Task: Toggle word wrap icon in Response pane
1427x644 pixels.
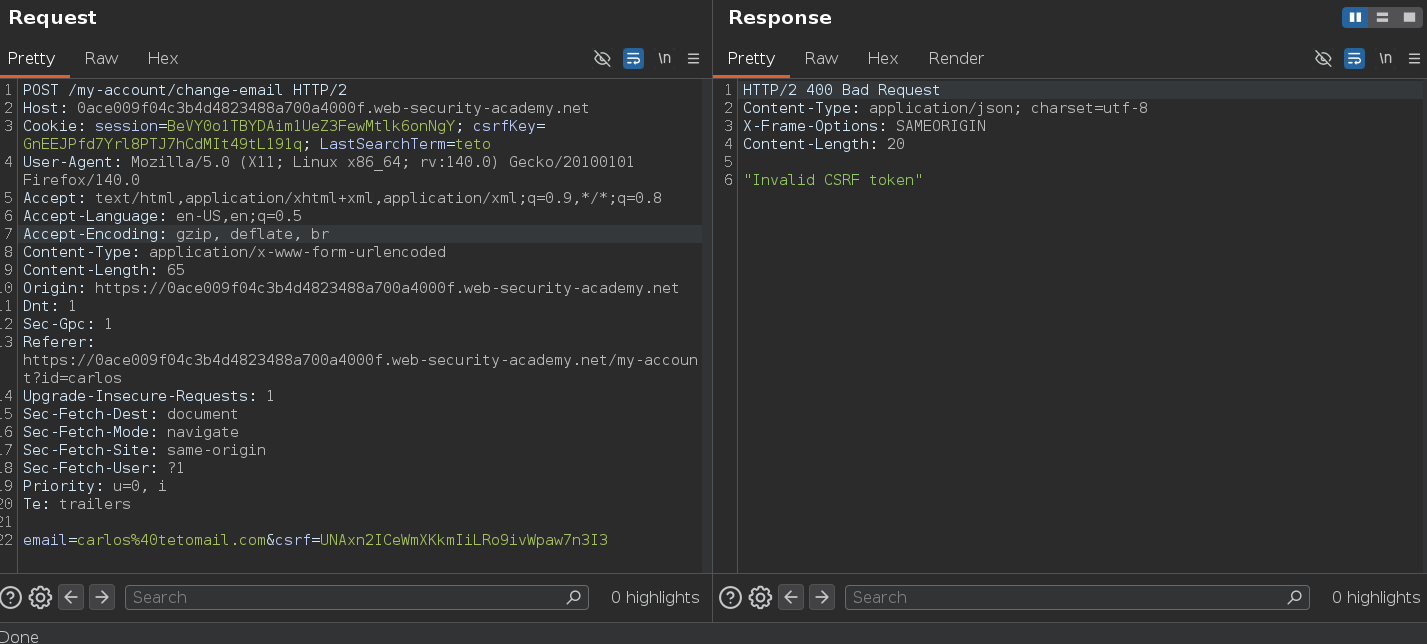Action: [1354, 59]
